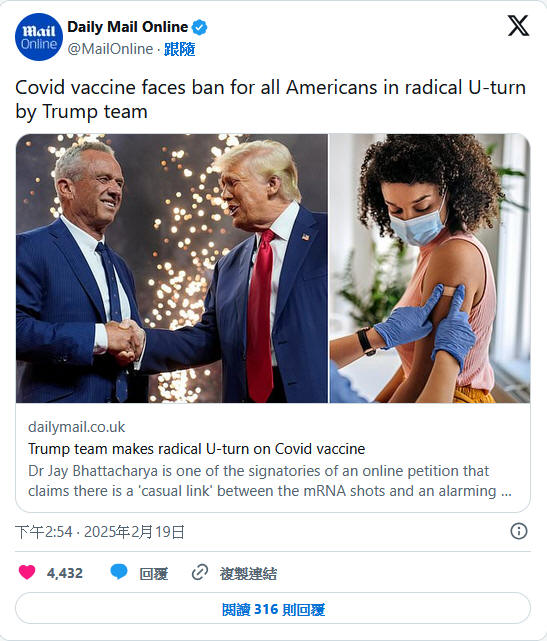The height and width of the screenshot is (641, 547).
Task: Click the Dr Jay Bhattacharya article description
Action: coord(270,481)
